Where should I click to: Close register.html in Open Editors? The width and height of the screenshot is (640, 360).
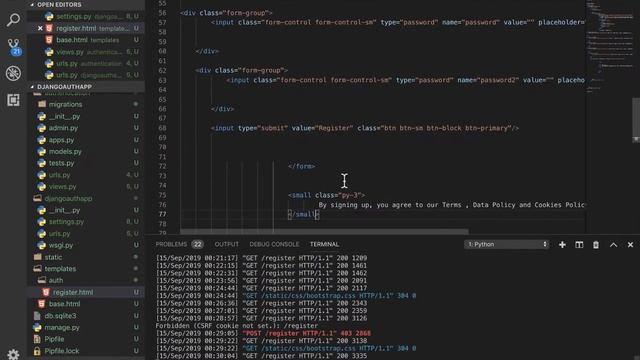click(x=40, y=28)
